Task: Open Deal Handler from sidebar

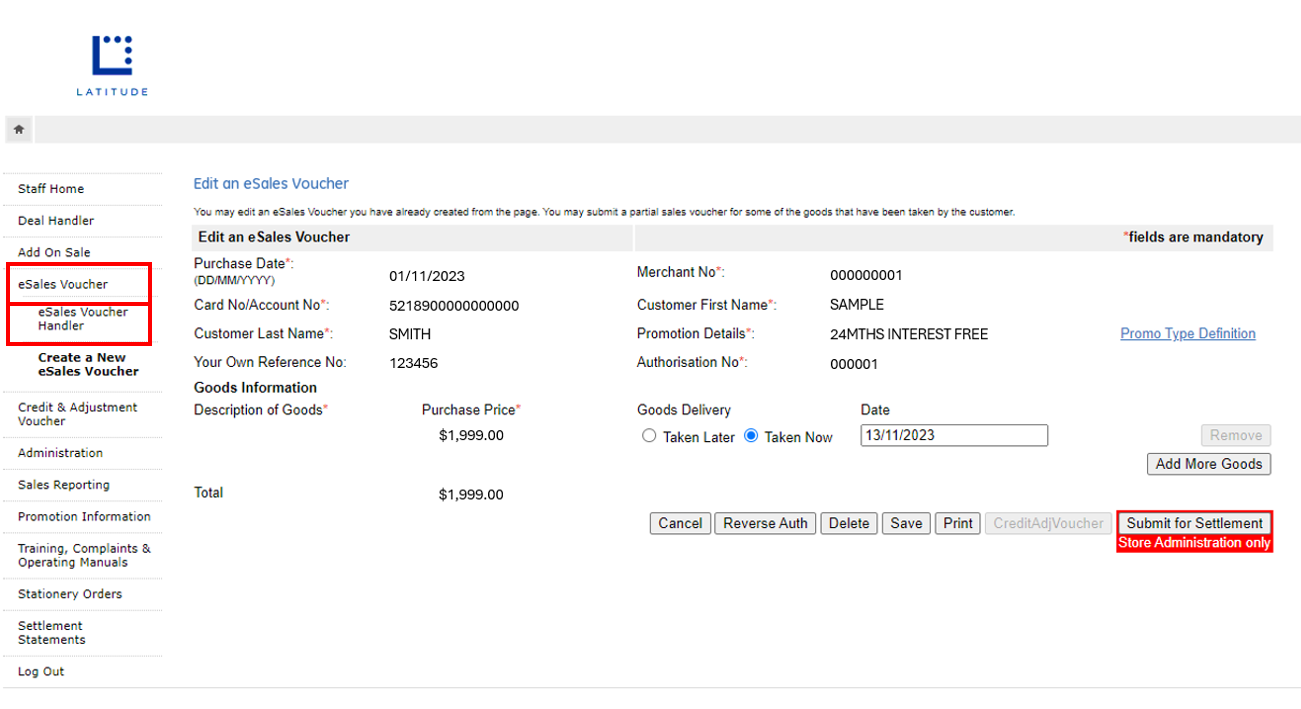Action: pos(56,221)
